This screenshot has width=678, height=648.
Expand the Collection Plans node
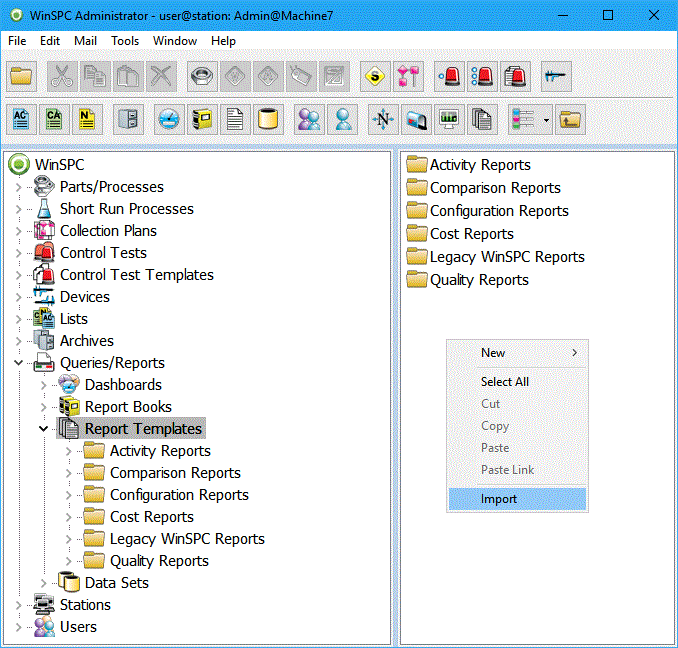pos(19,231)
